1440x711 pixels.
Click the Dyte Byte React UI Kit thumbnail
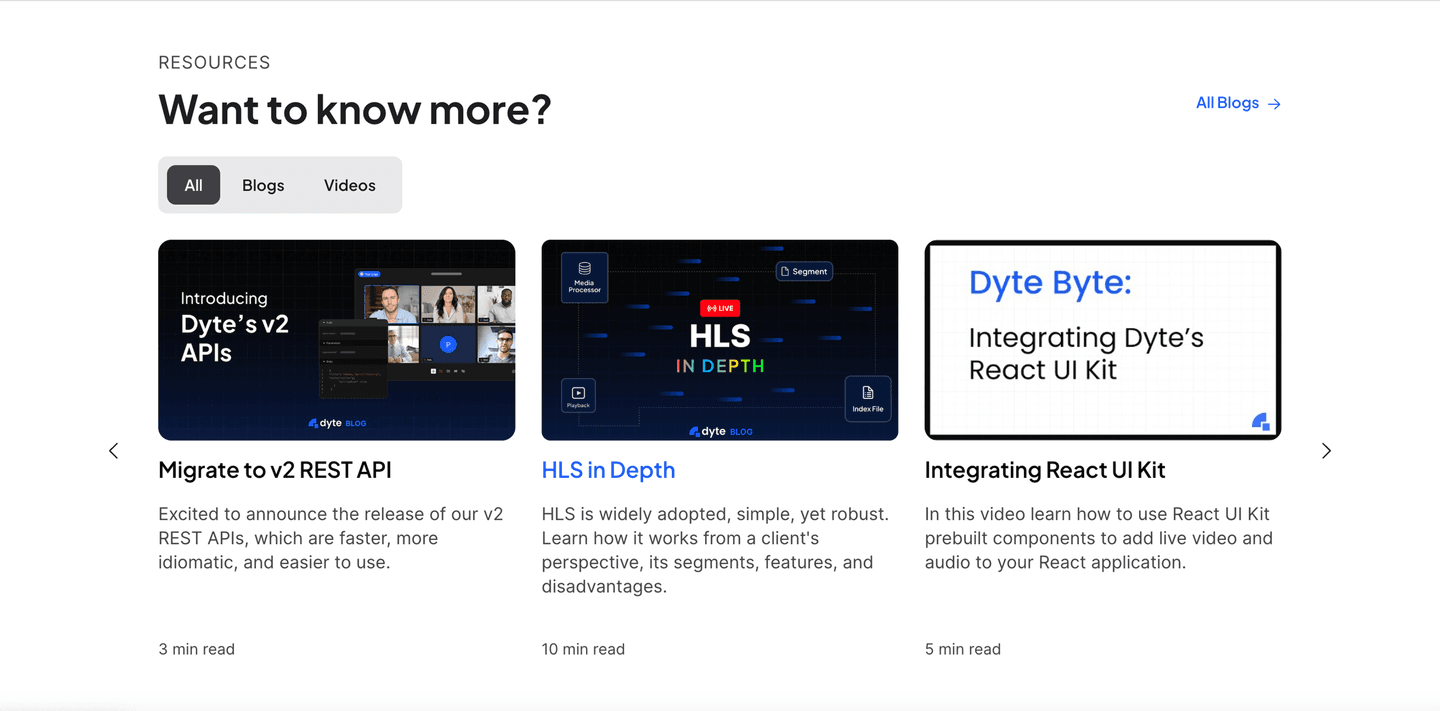tap(1103, 340)
